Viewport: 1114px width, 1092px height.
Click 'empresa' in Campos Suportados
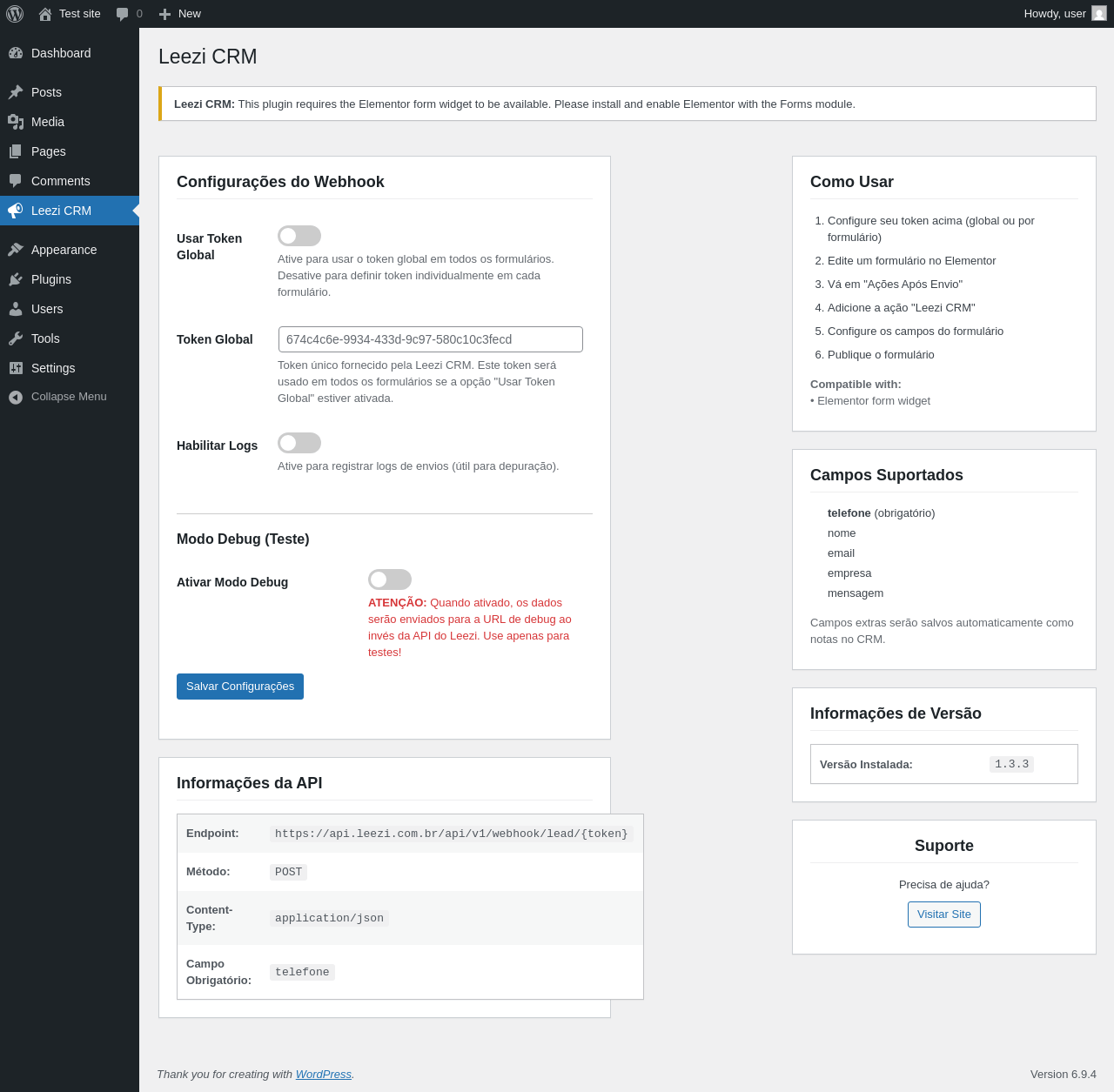tap(849, 573)
